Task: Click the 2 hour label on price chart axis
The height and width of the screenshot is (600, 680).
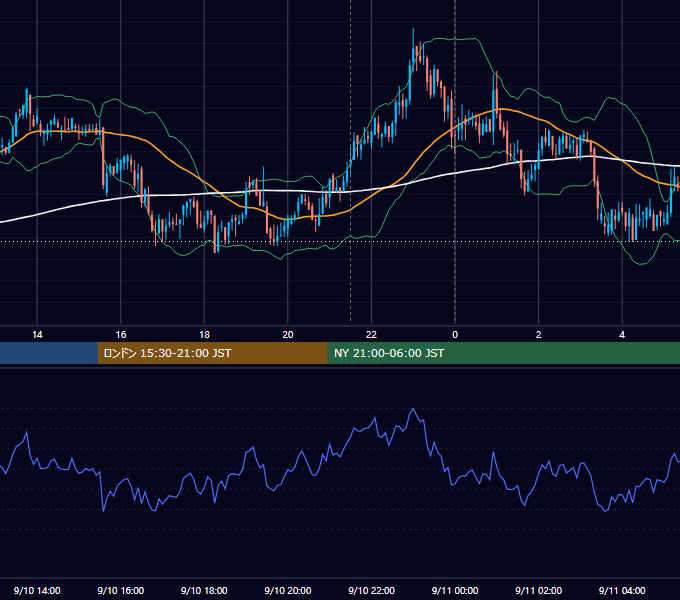Action: pos(539,335)
